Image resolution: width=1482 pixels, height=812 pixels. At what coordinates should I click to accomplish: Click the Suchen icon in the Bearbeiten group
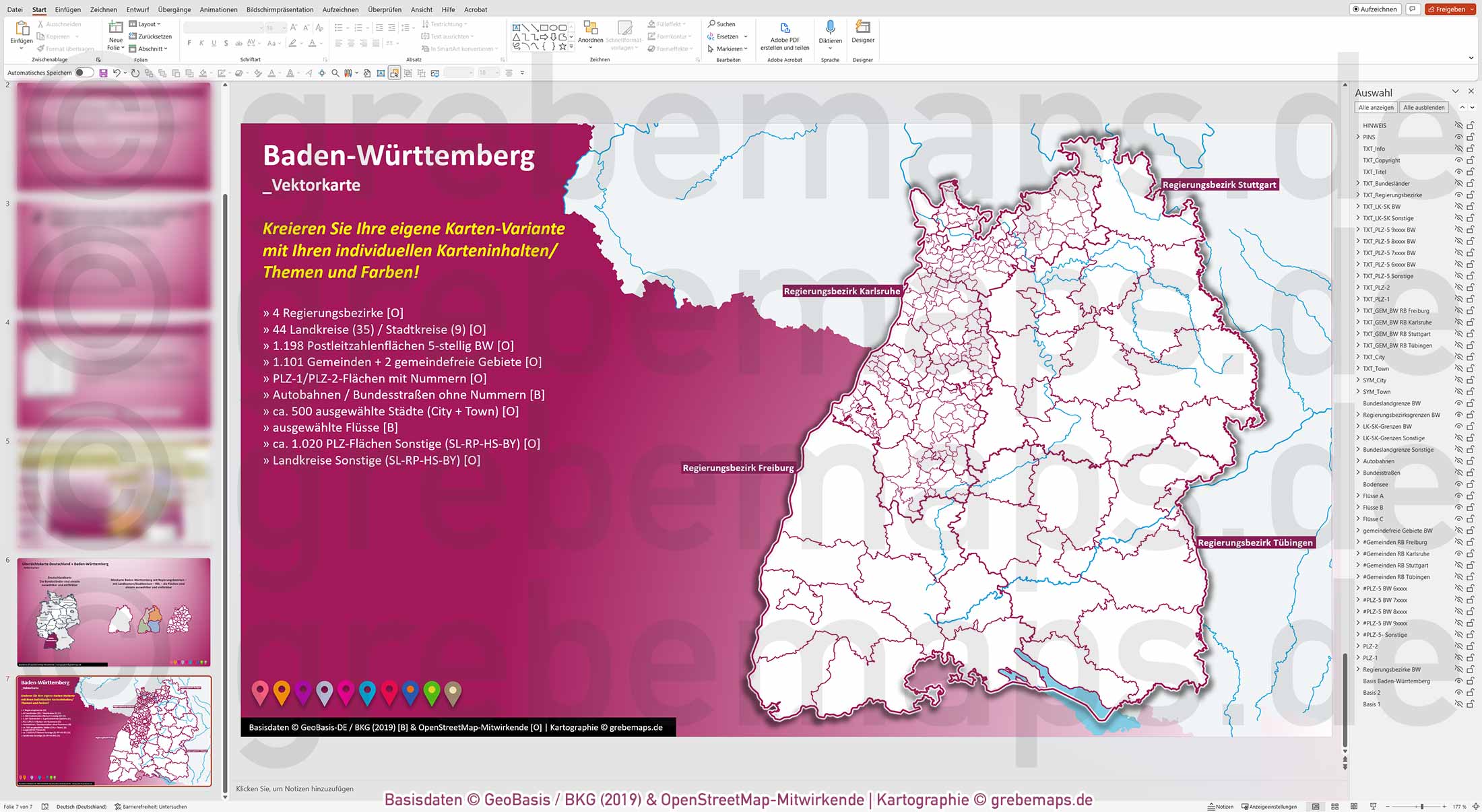point(721,24)
